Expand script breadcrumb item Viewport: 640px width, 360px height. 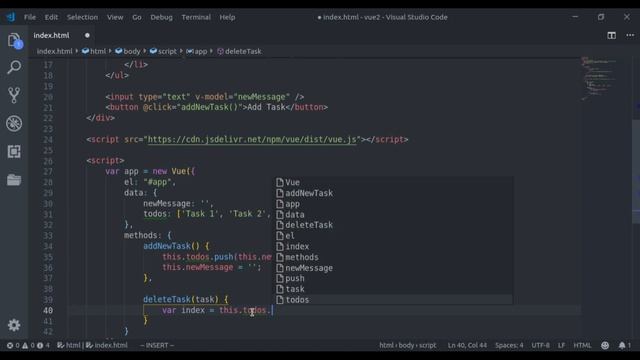click(x=163, y=51)
